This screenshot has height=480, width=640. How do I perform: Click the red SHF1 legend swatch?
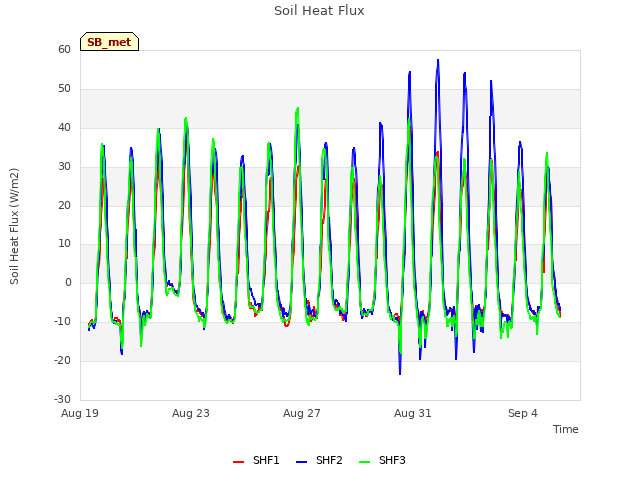pos(238,462)
